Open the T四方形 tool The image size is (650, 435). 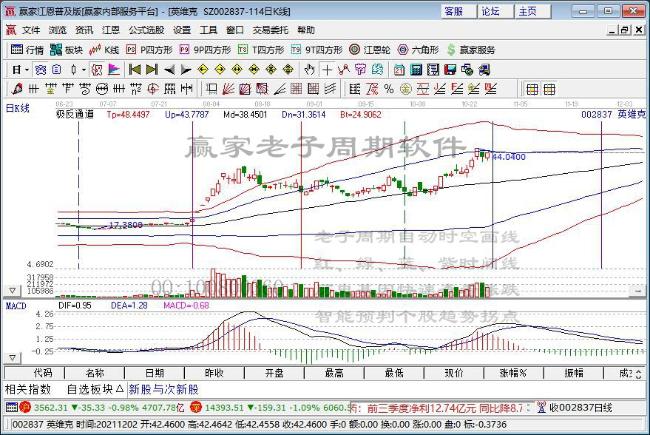pos(261,50)
